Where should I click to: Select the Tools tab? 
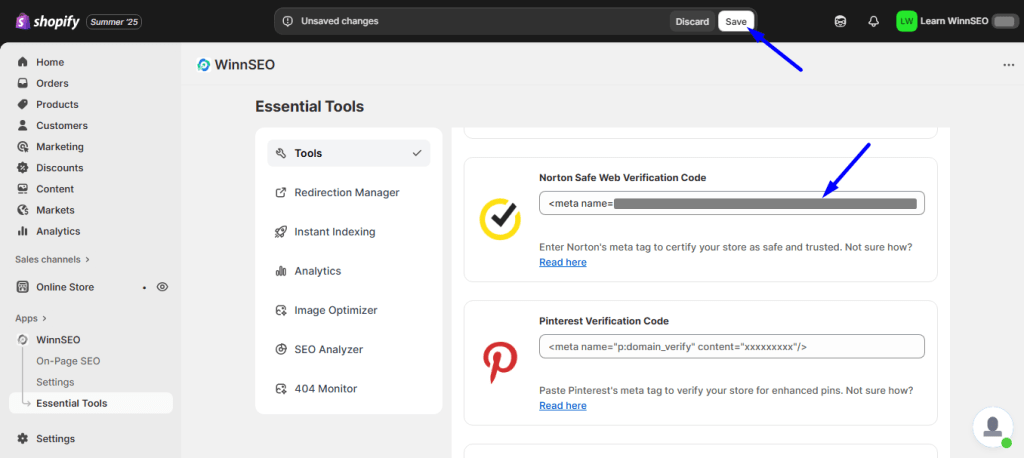tap(349, 154)
